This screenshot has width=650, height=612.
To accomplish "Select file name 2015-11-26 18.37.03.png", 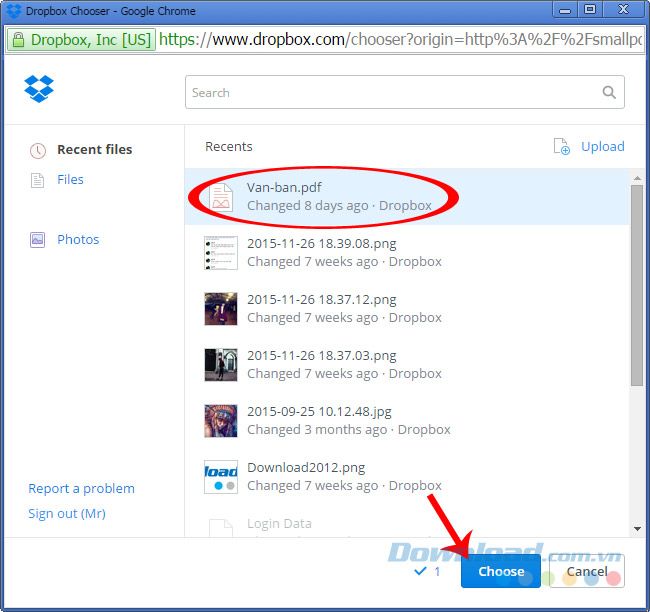I will tap(322, 355).
